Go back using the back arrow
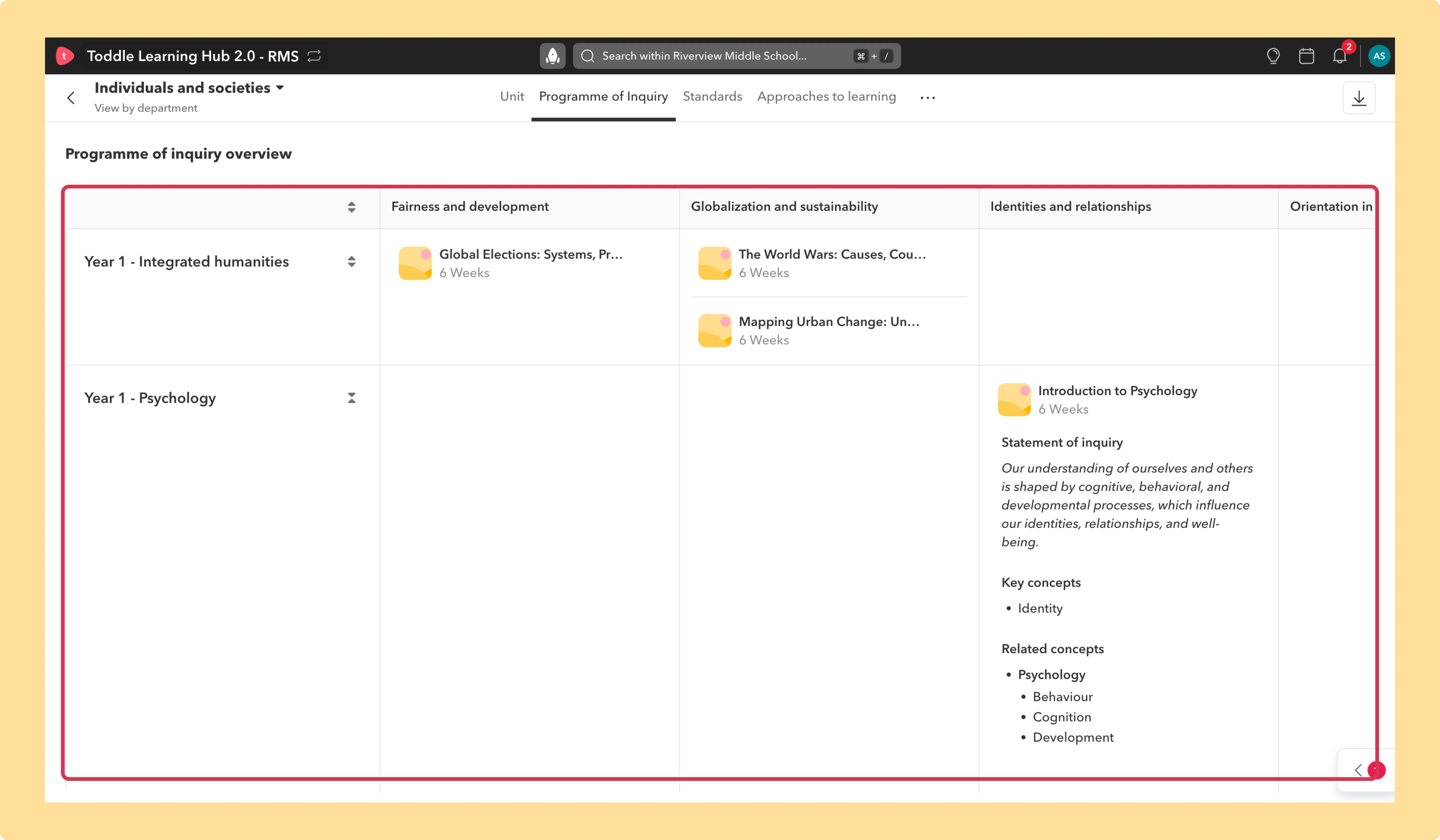 [x=71, y=98]
